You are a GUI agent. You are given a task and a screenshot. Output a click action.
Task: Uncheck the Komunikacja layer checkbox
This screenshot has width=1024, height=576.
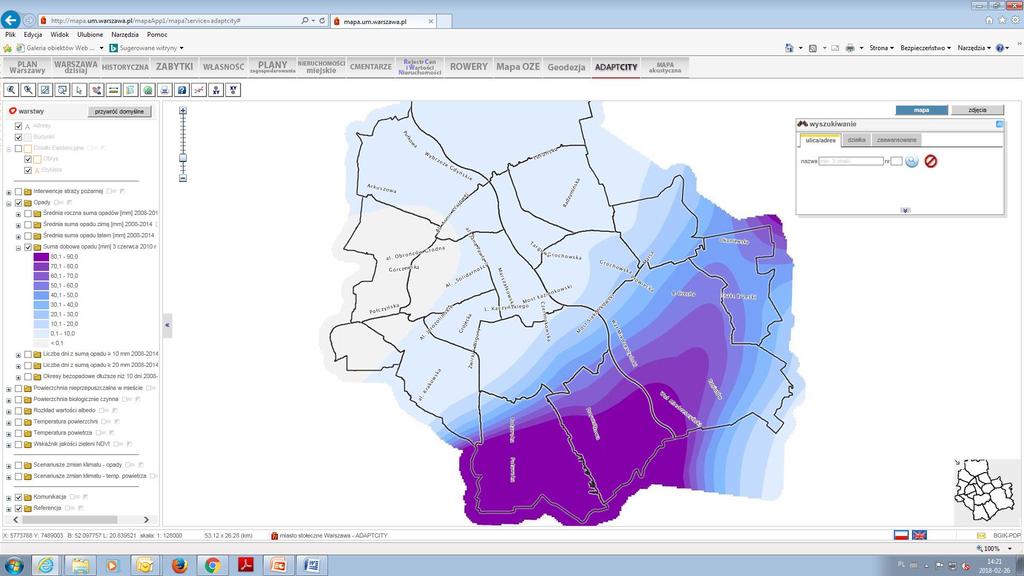[x=18, y=498]
